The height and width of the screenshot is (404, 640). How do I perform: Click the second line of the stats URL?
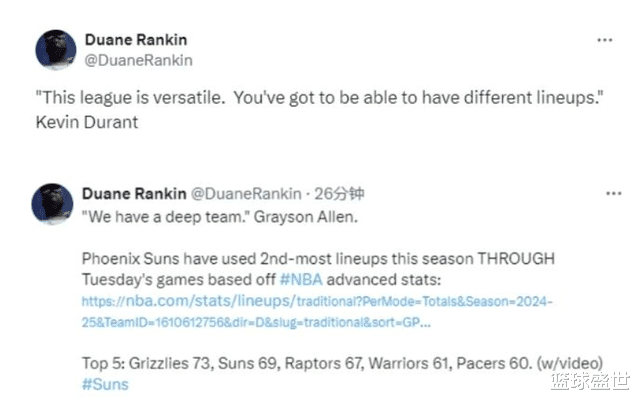click(x=256, y=322)
